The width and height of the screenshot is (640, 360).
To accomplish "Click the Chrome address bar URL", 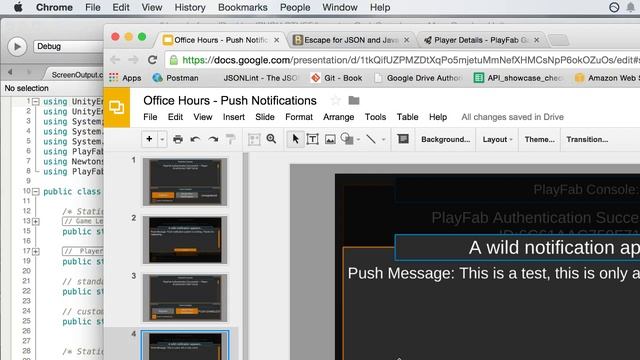I will pyautogui.click(x=411, y=60).
